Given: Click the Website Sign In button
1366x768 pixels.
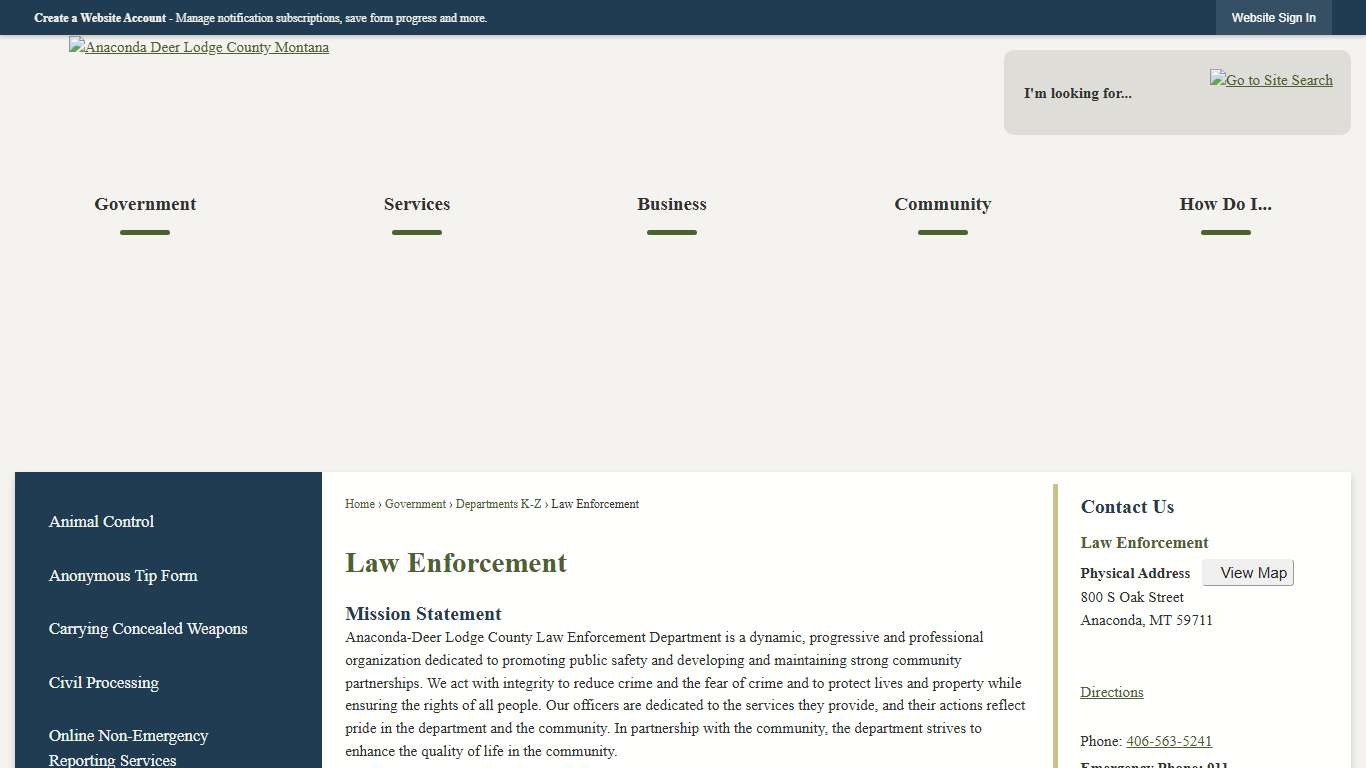Looking at the screenshot, I should [x=1273, y=17].
